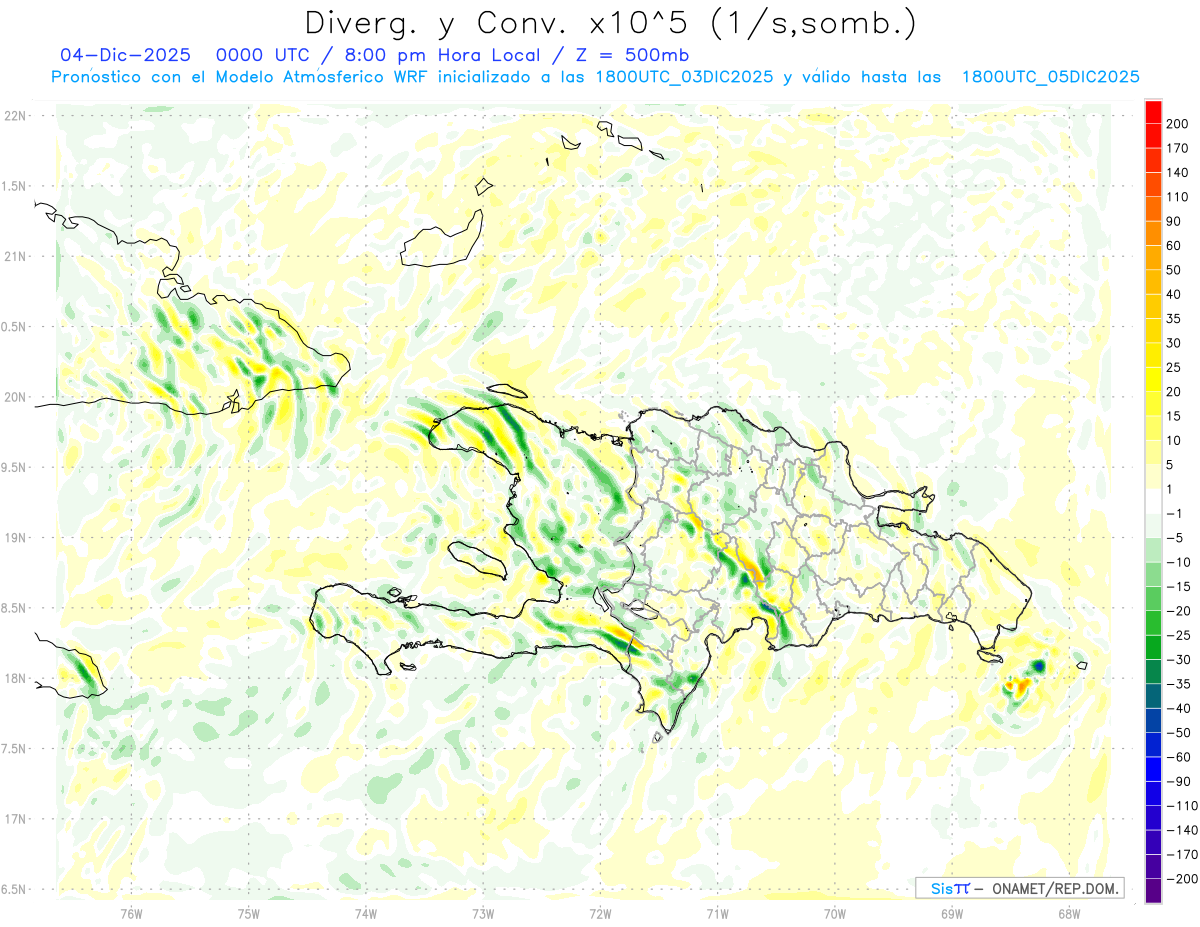Click the '68W' longitude label
Image resolution: width=1200 pixels, height=927 pixels.
point(1068,912)
